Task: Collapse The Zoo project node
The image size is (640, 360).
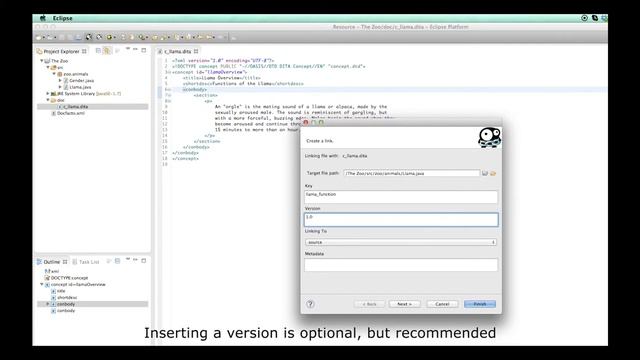Action: [x=42, y=61]
